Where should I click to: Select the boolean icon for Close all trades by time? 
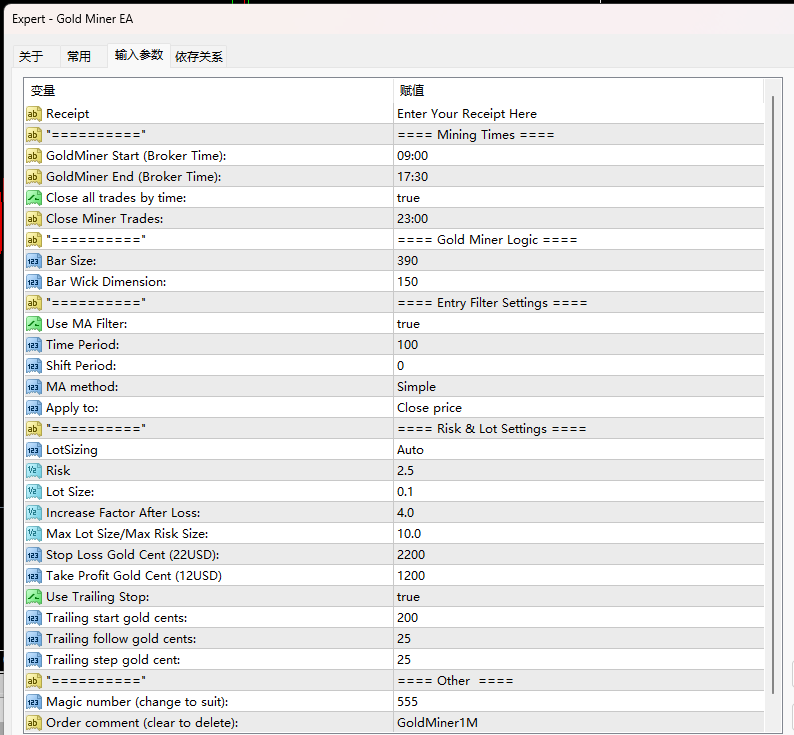tap(33, 198)
